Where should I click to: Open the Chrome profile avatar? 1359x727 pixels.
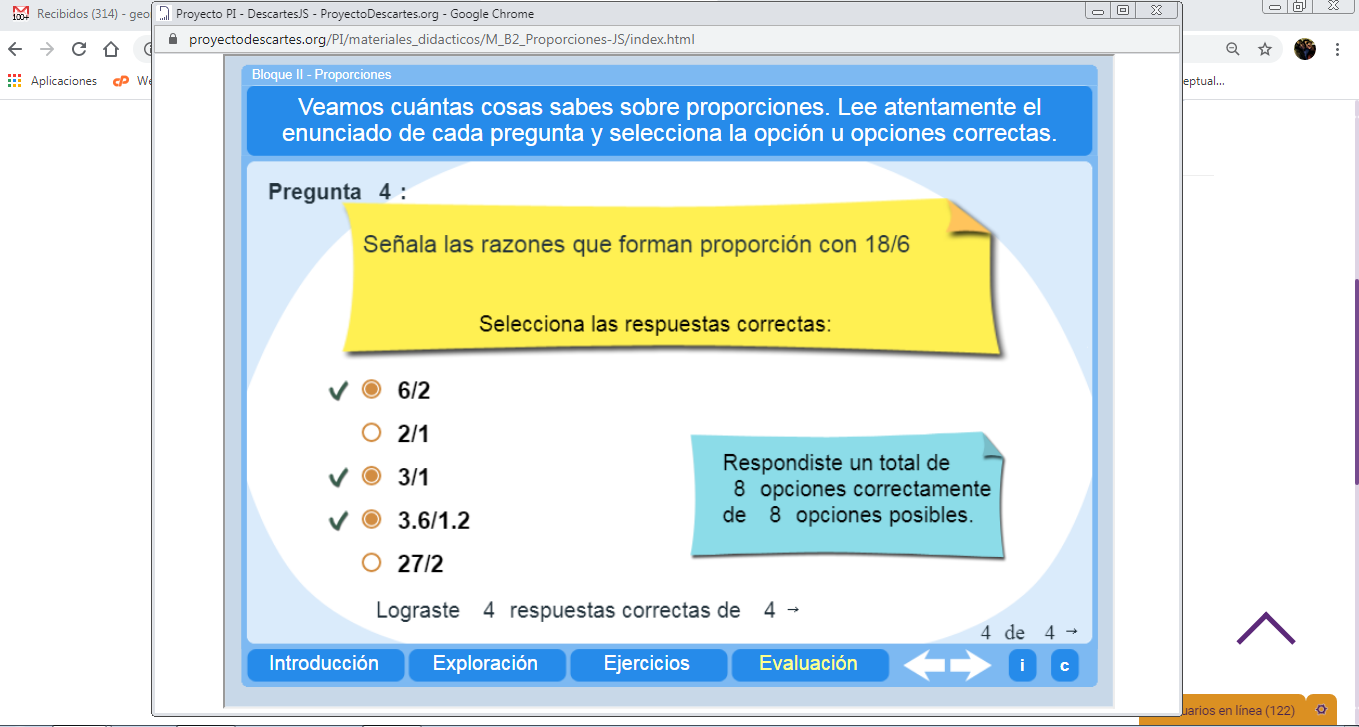coord(1305,49)
